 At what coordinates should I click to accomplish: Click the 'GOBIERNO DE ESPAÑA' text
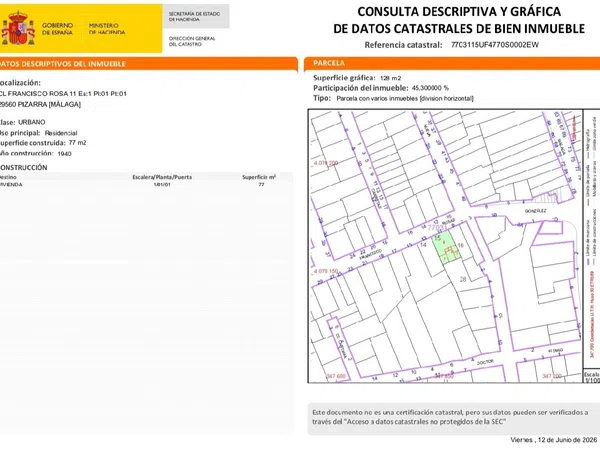click(x=57, y=29)
